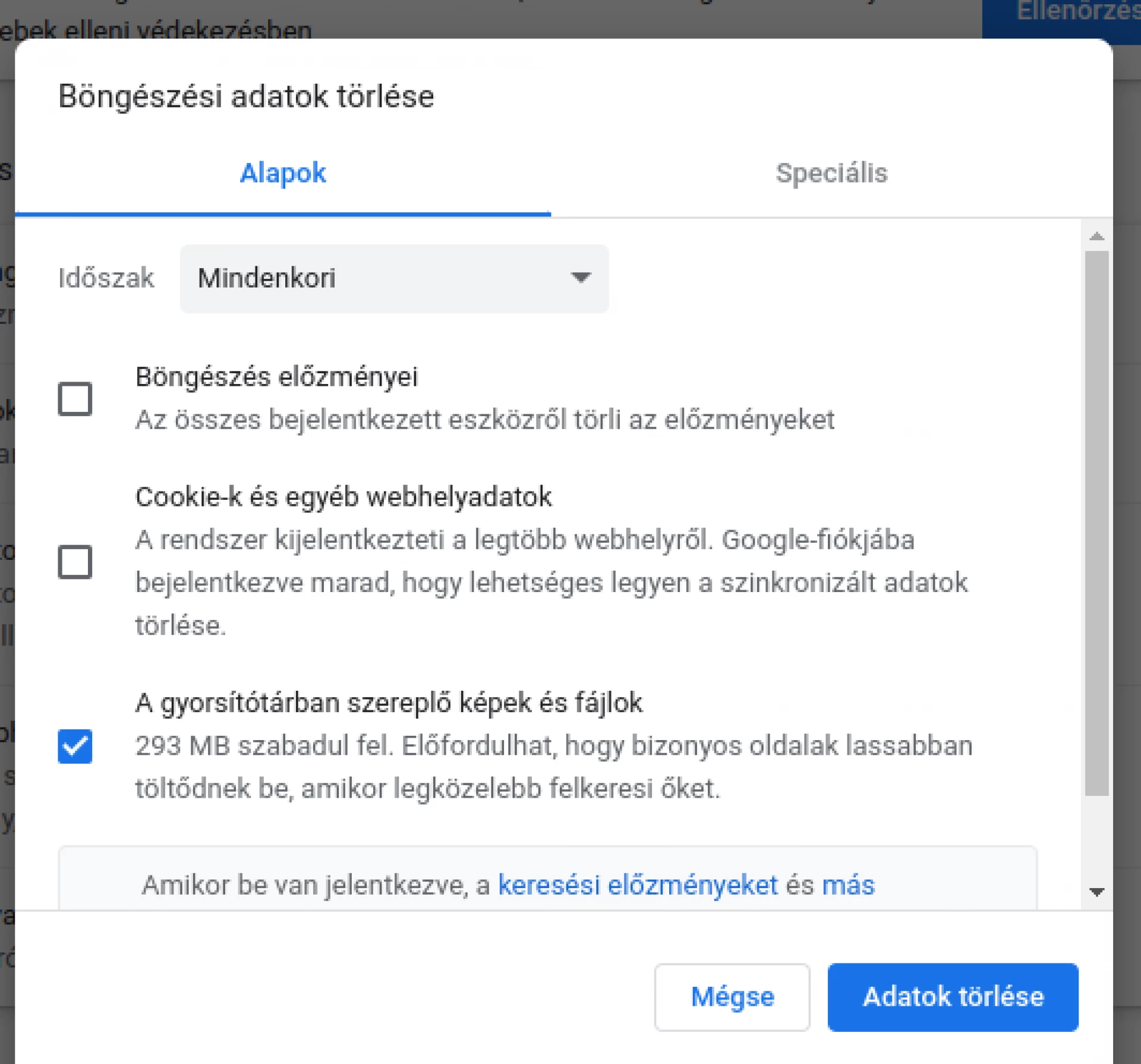This screenshot has height=1064, width=1141.
Task: Check the Böngészés előzményei checkbox
Action: (x=74, y=399)
